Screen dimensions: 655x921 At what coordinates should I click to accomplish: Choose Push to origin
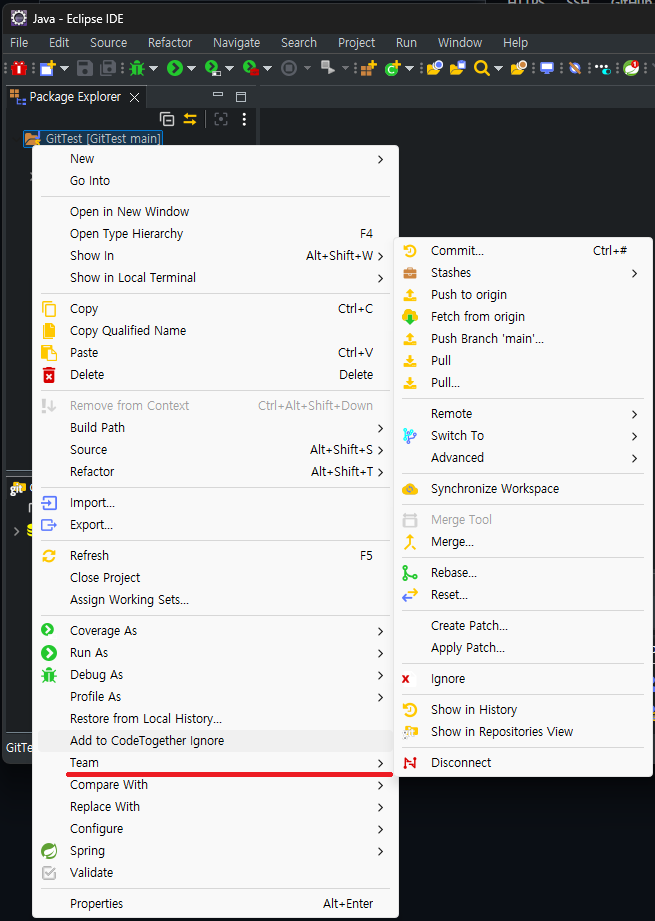point(523,295)
